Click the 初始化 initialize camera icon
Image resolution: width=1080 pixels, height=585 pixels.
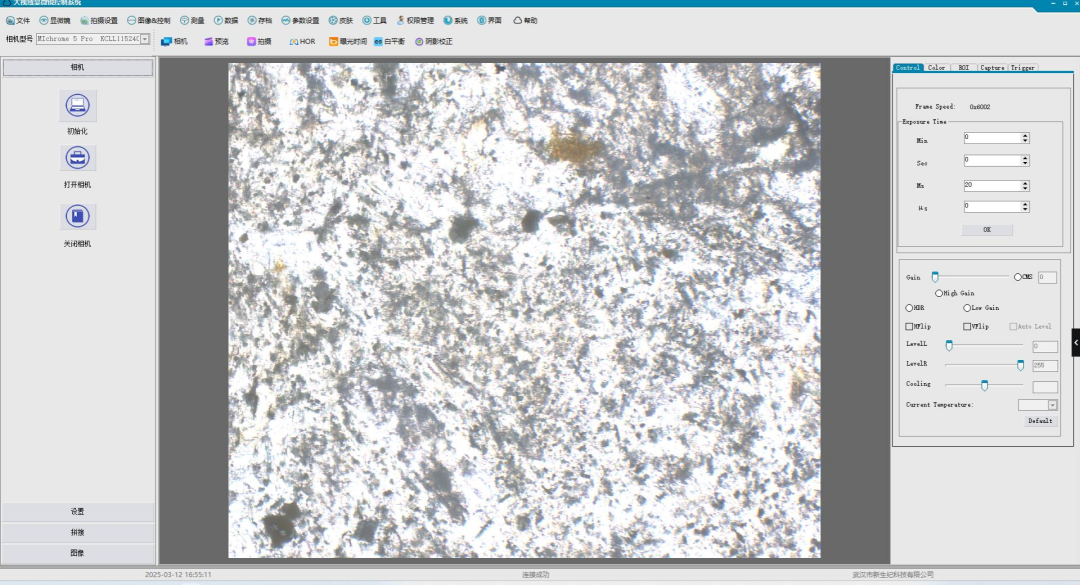[x=78, y=105]
